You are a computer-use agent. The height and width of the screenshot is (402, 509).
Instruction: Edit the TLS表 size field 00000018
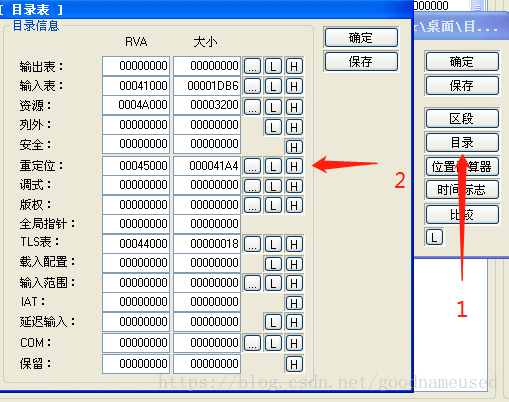(207, 244)
